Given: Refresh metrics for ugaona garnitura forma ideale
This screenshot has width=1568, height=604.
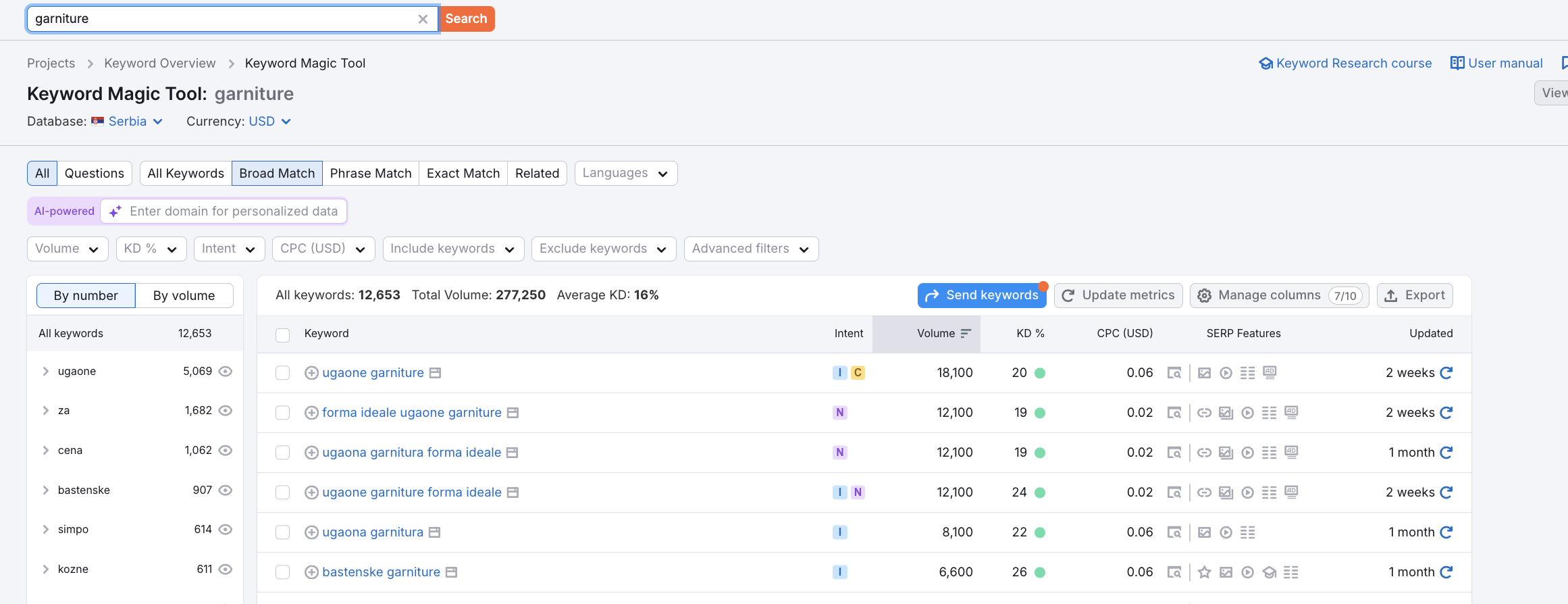Looking at the screenshot, I should coord(1446,453).
